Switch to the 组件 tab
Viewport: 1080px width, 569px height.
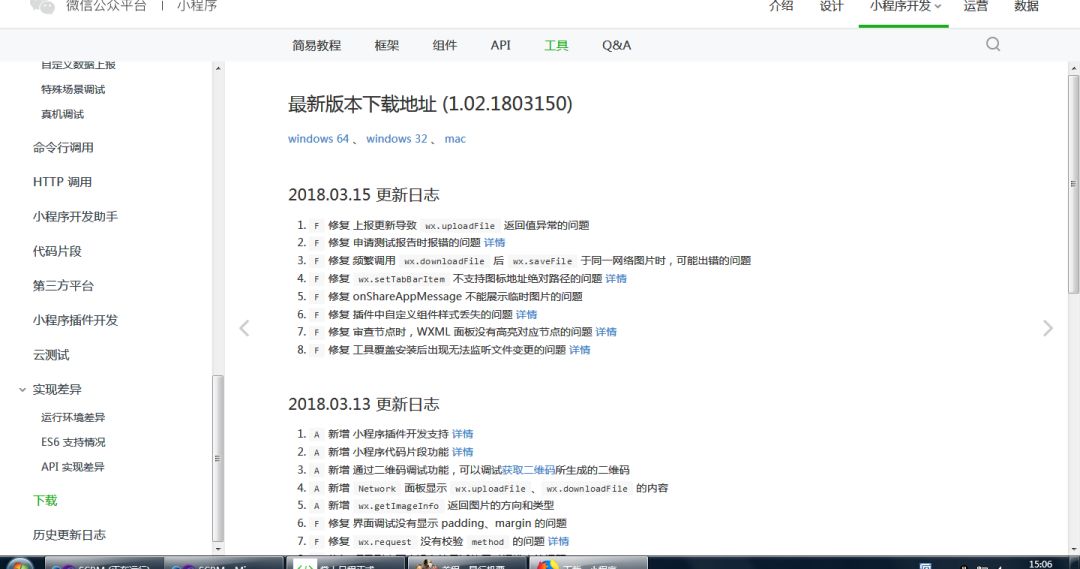tap(444, 45)
